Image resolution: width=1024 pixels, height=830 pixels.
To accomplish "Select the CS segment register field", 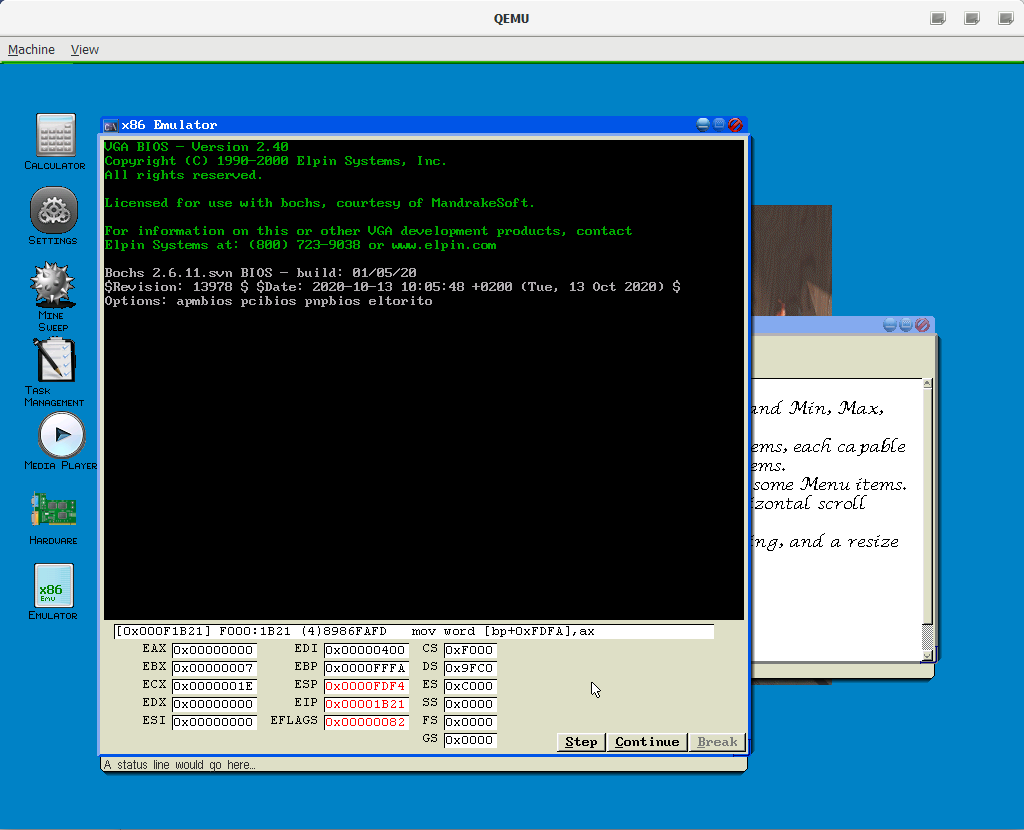I will point(470,650).
